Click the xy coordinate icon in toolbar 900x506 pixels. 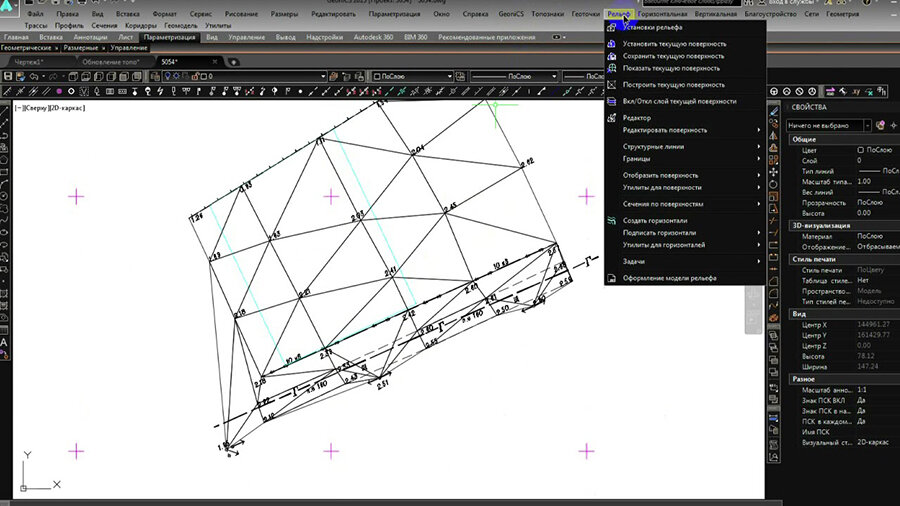(856, 91)
